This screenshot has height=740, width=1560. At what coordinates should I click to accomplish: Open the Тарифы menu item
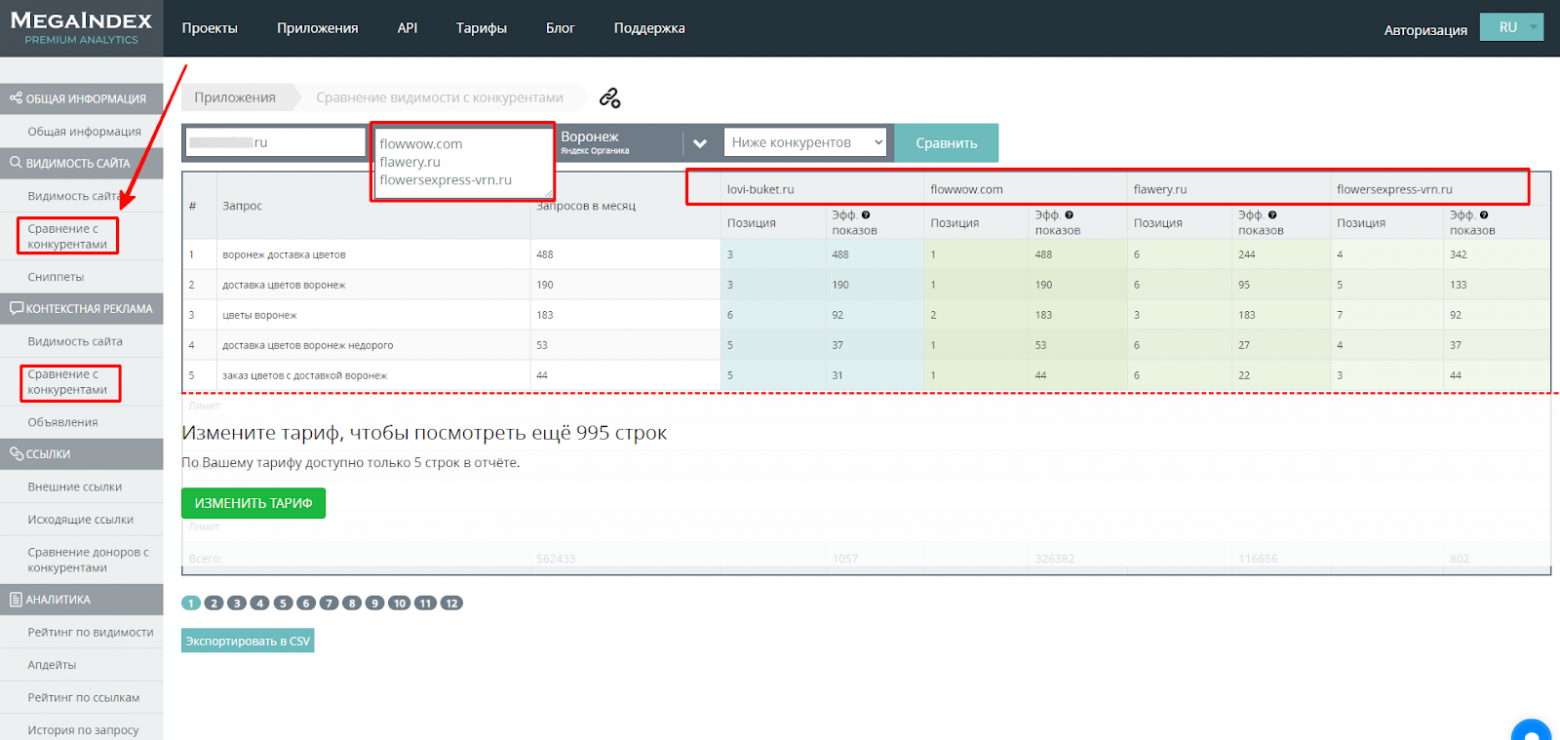coord(481,28)
